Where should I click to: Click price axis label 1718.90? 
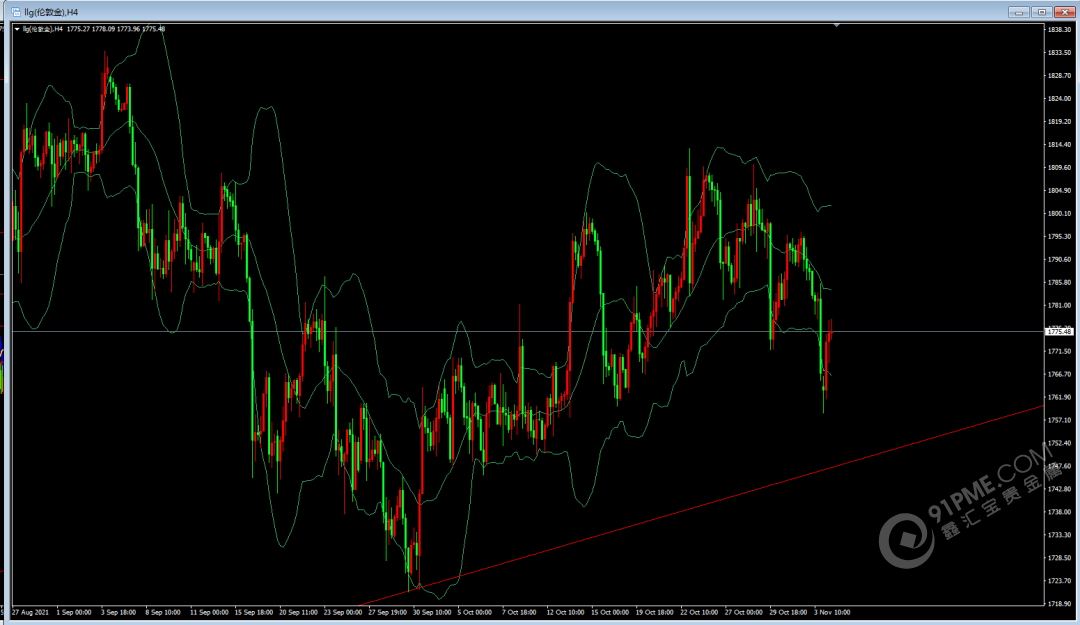1059,604
